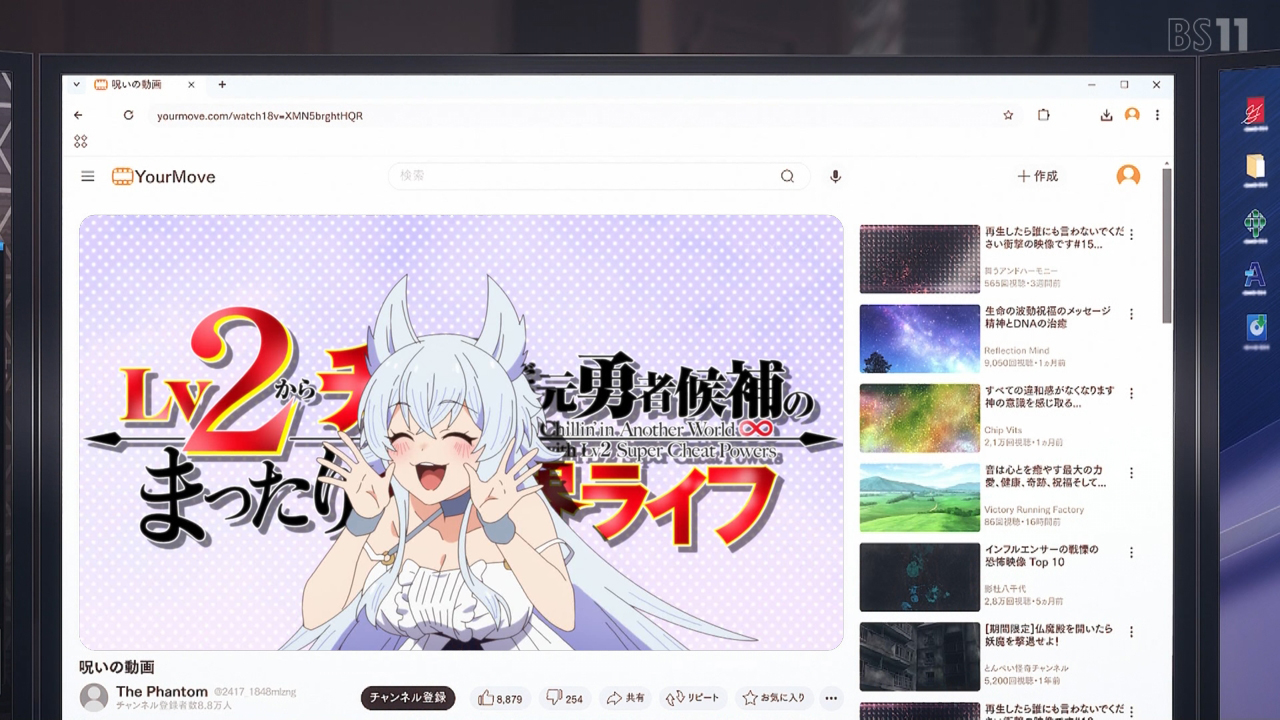
Task: Click the main video player showing the Lv2 anime
Action: pos(461,432)
